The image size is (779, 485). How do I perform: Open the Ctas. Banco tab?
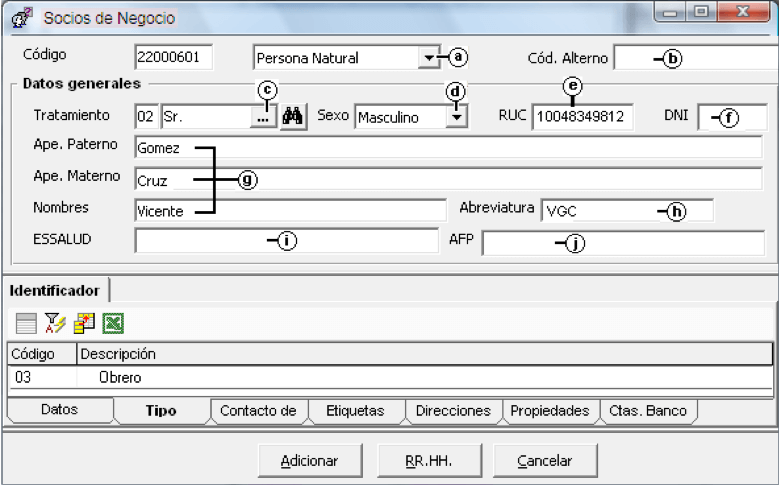click(647, 411)
